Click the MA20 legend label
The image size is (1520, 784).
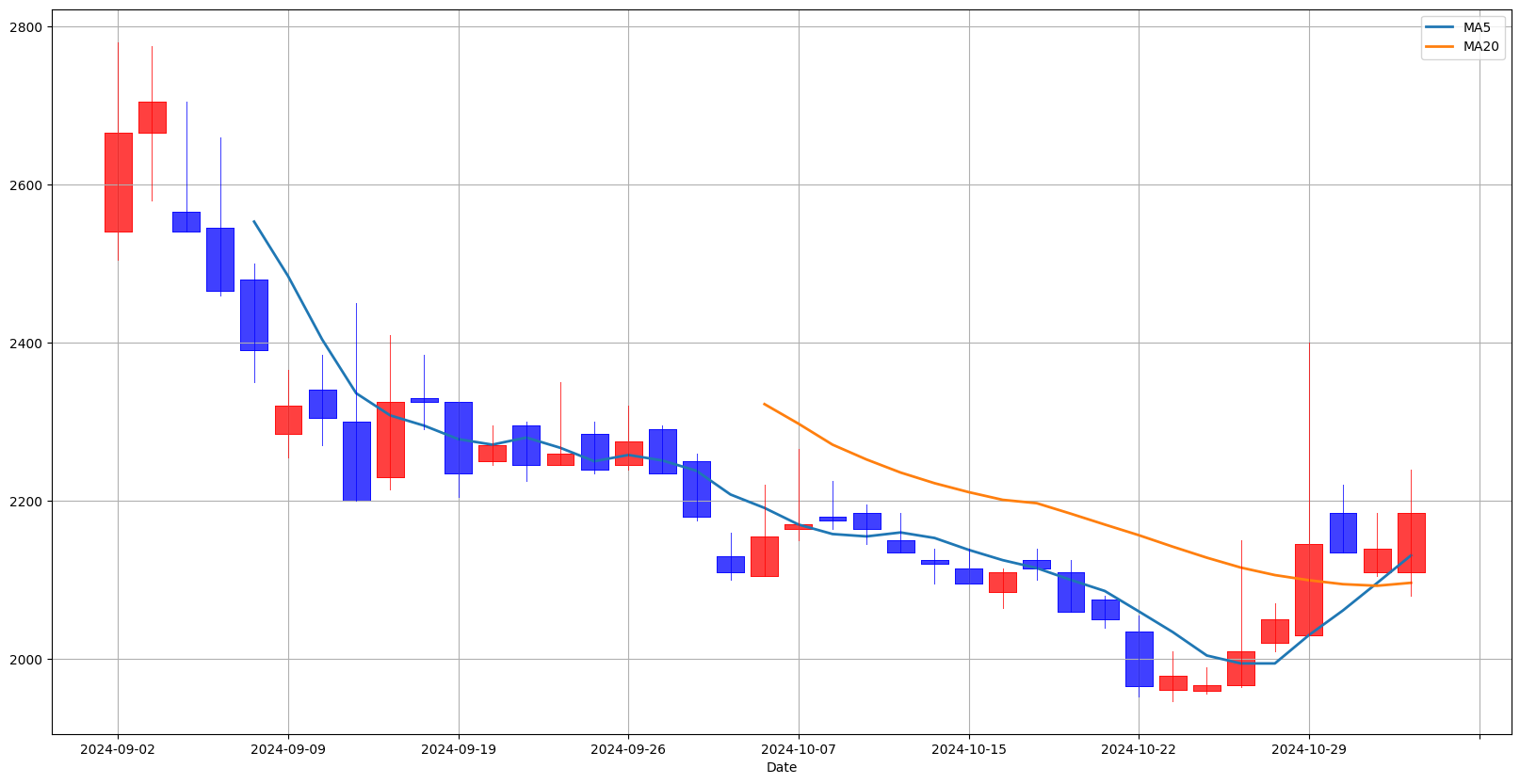[x=1480, y=46]
